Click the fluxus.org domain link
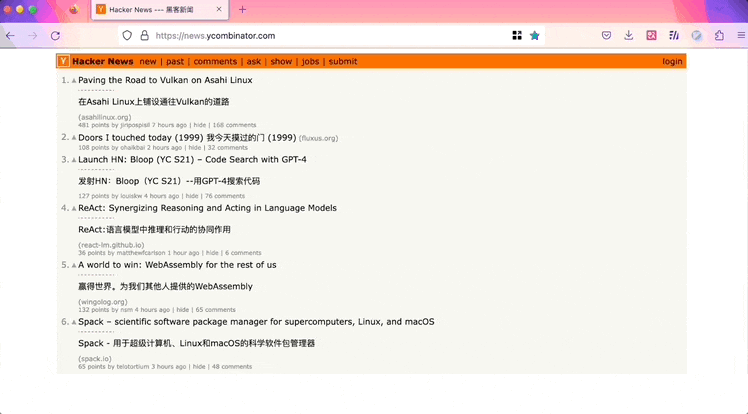Image resolution: width=748 pixels, height=414 pixels. point(318,138)
